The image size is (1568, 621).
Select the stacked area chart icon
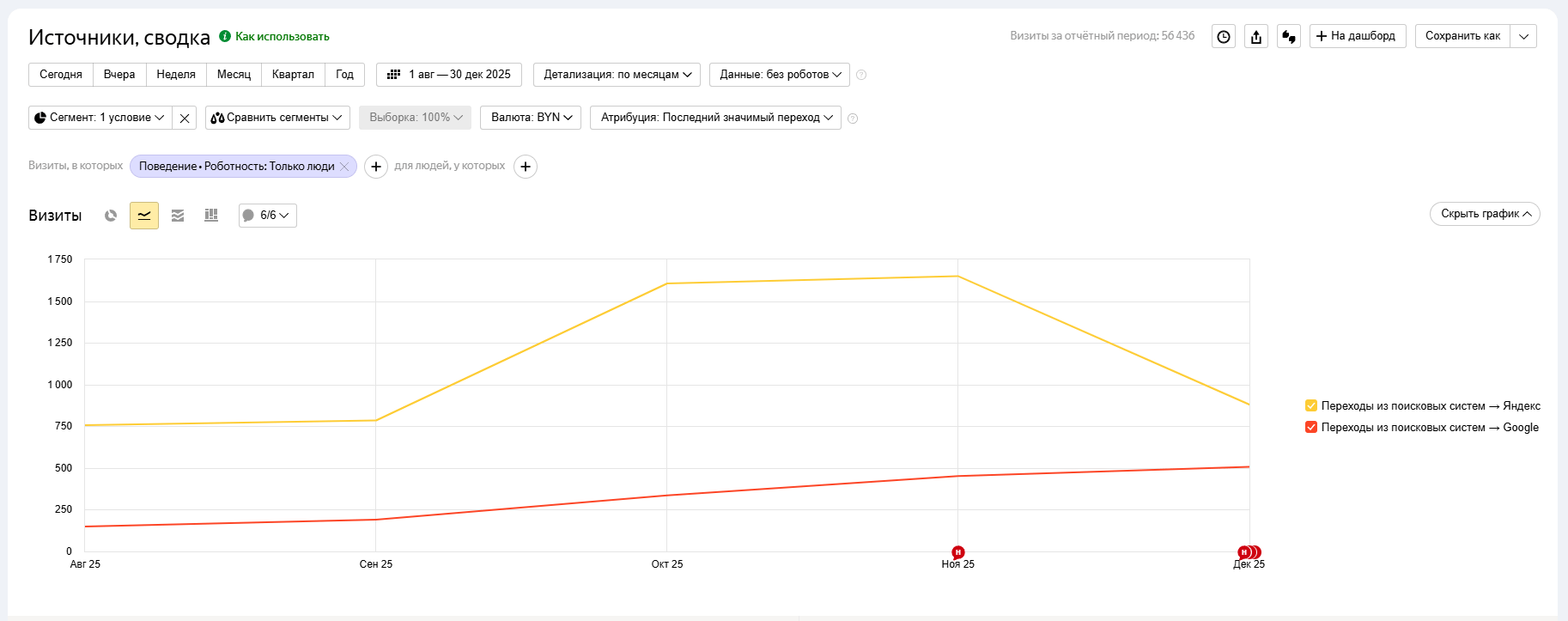click(x=178, y=216)
